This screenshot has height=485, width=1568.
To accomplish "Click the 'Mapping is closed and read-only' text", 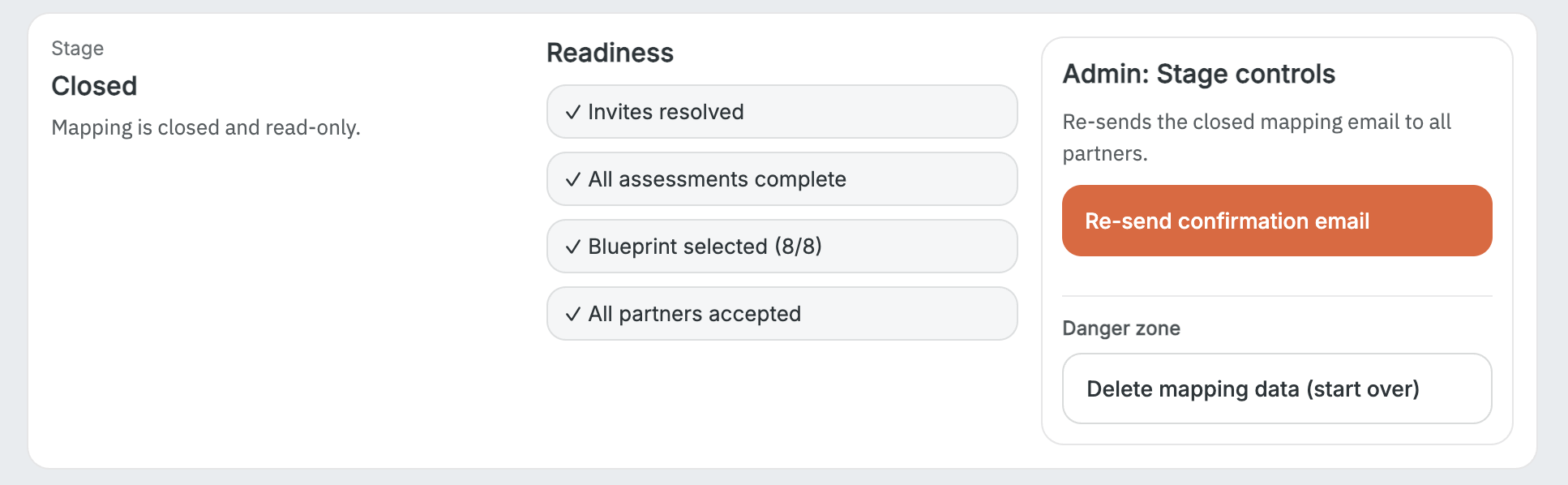I will [206, 127].
